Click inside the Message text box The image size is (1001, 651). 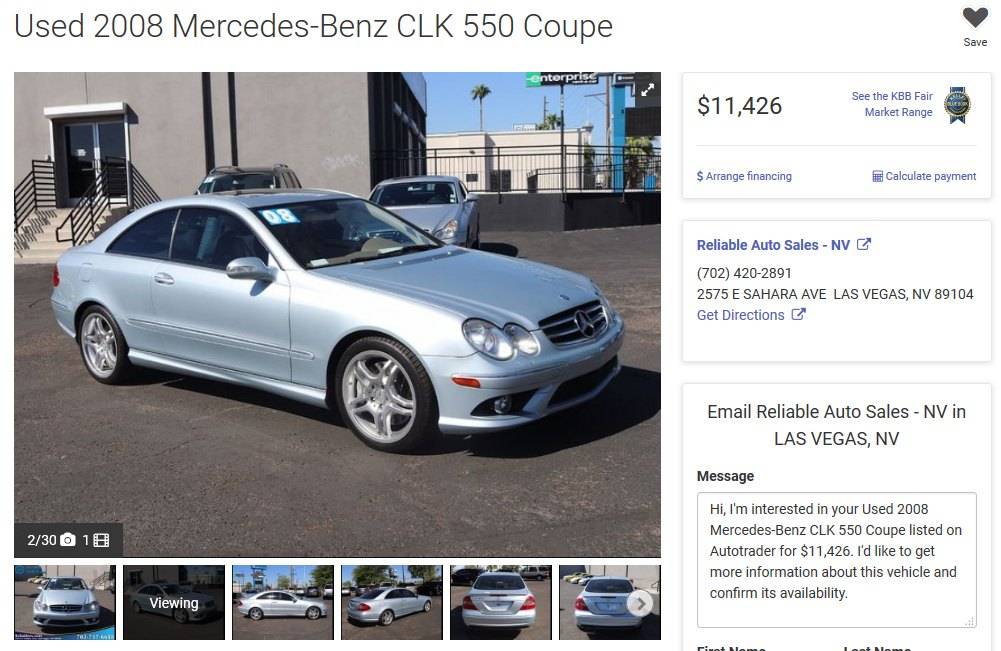pyautogui.click(x=836, y=560)
